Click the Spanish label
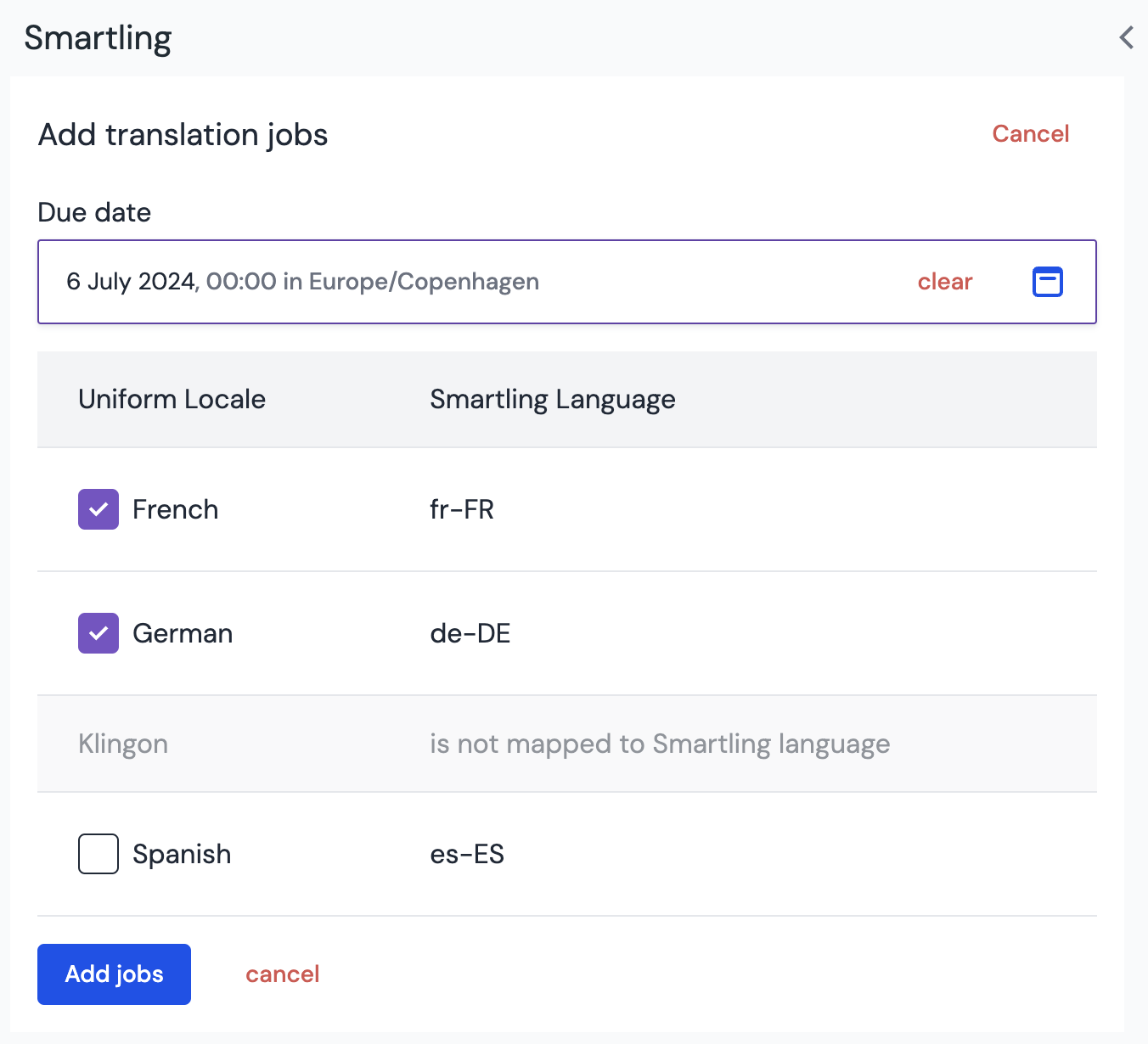This screenshot has height=1044, width=1148. coord(182,854)
